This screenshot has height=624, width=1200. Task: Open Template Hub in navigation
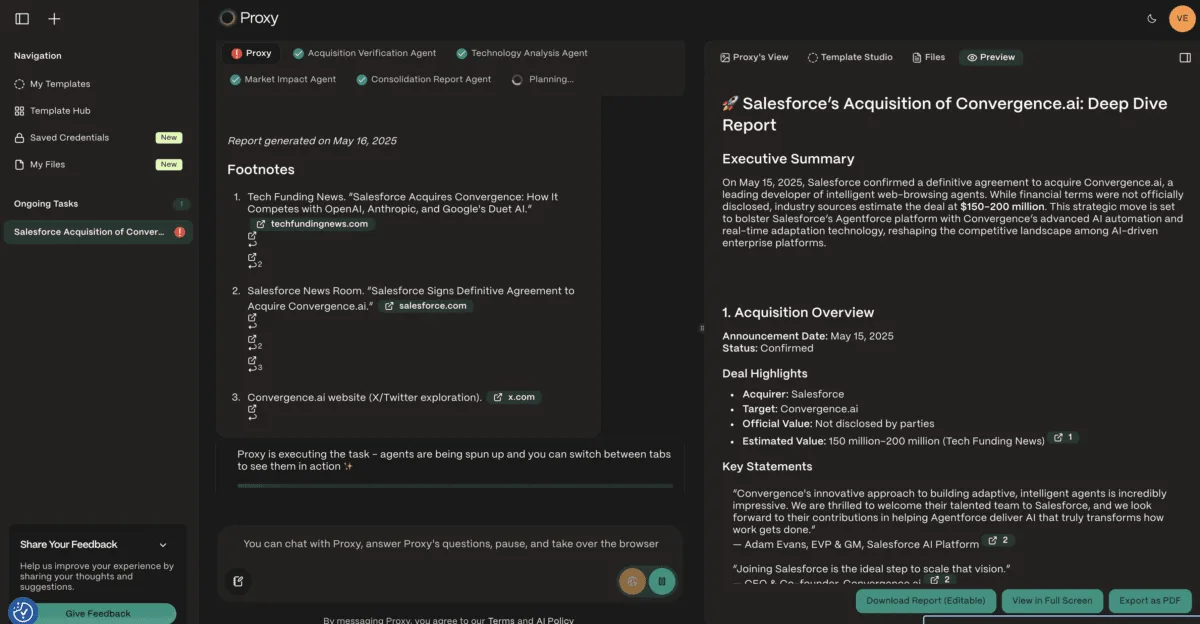coord(60,111)
